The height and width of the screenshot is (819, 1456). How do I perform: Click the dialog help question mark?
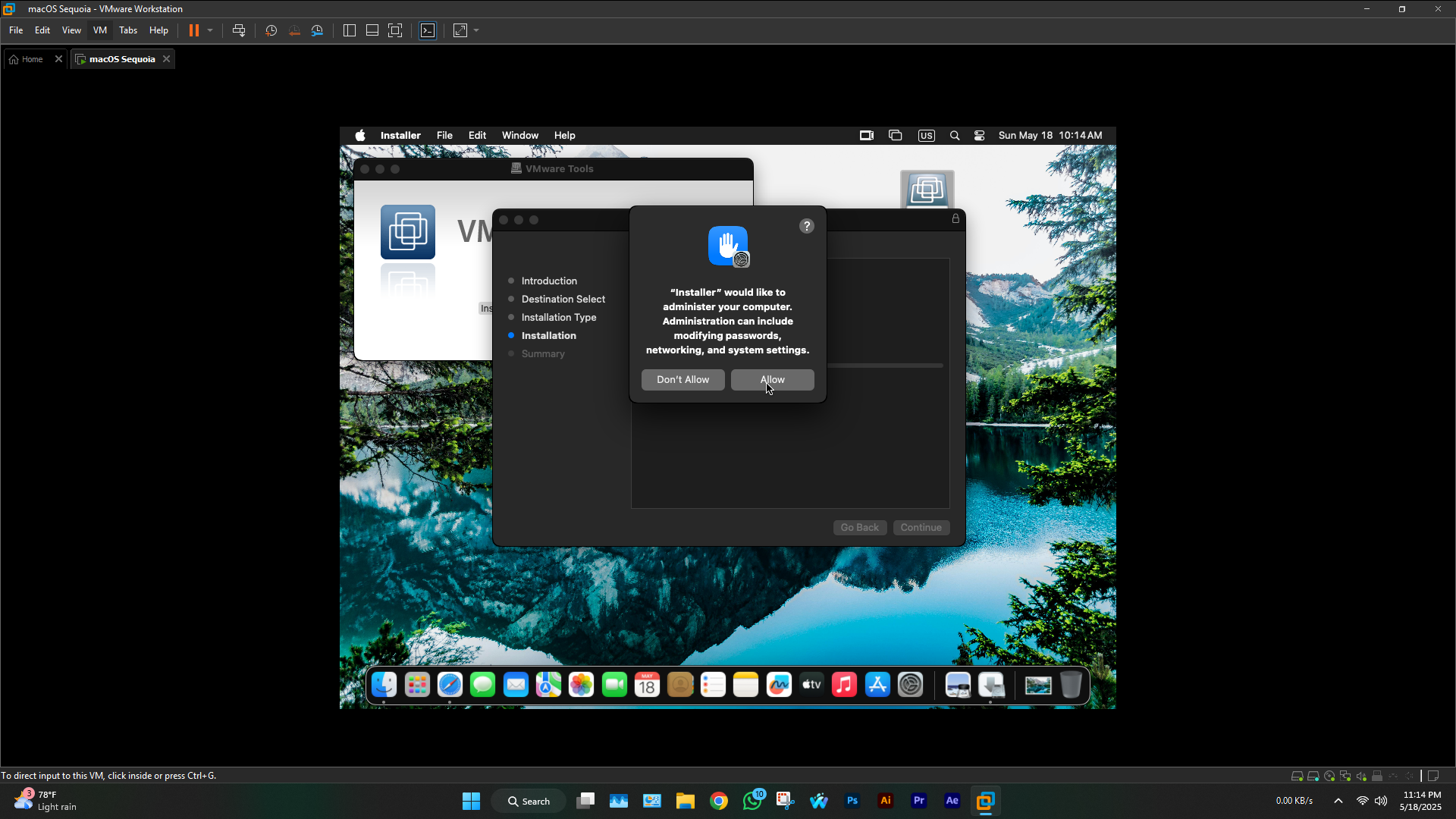tap(806, 226)
